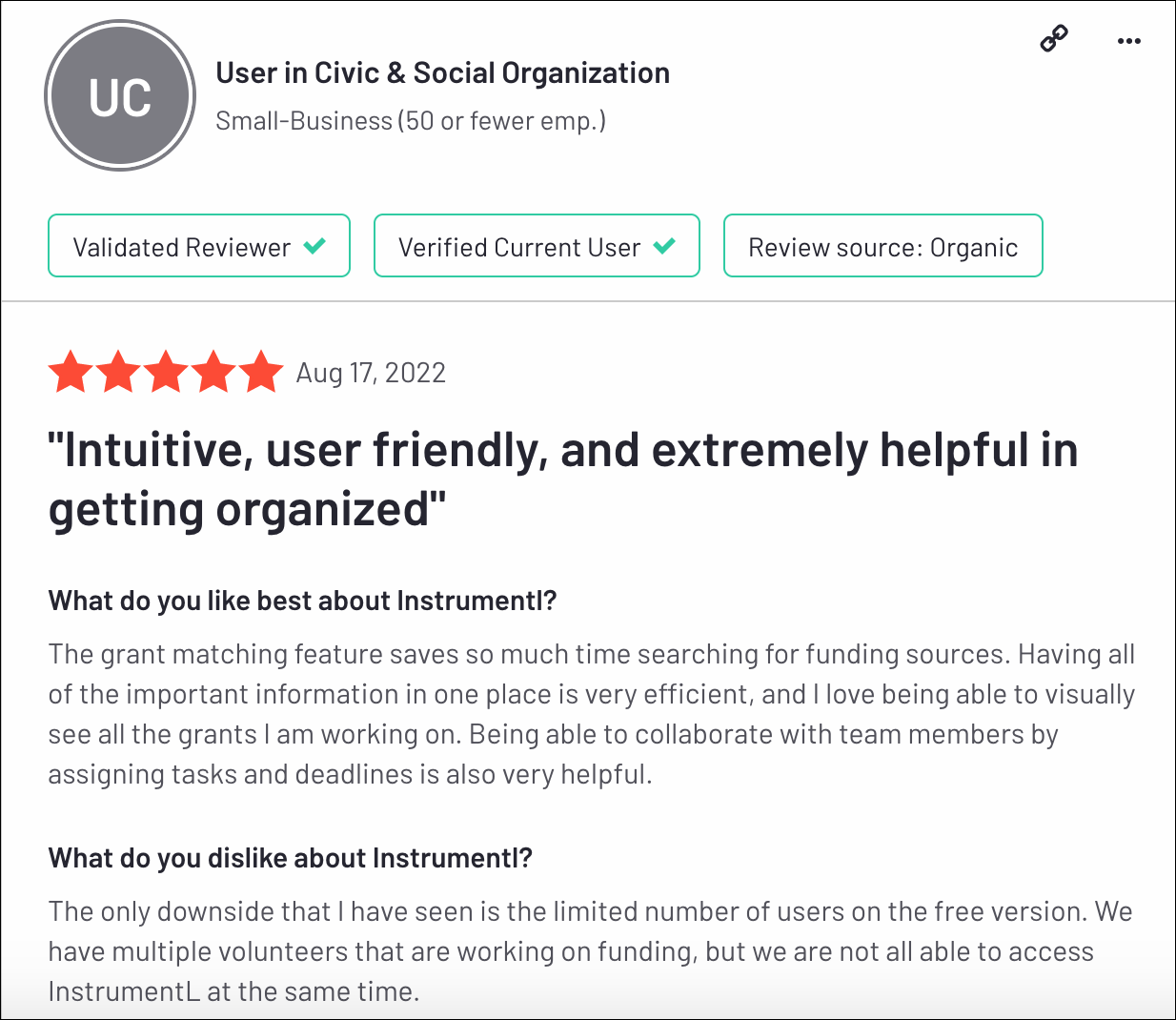Image resolution: width=1176 pixels, height=1020 pixels.
Task: Click the Verified Current User checkmark icon
Action: [664, 247]
